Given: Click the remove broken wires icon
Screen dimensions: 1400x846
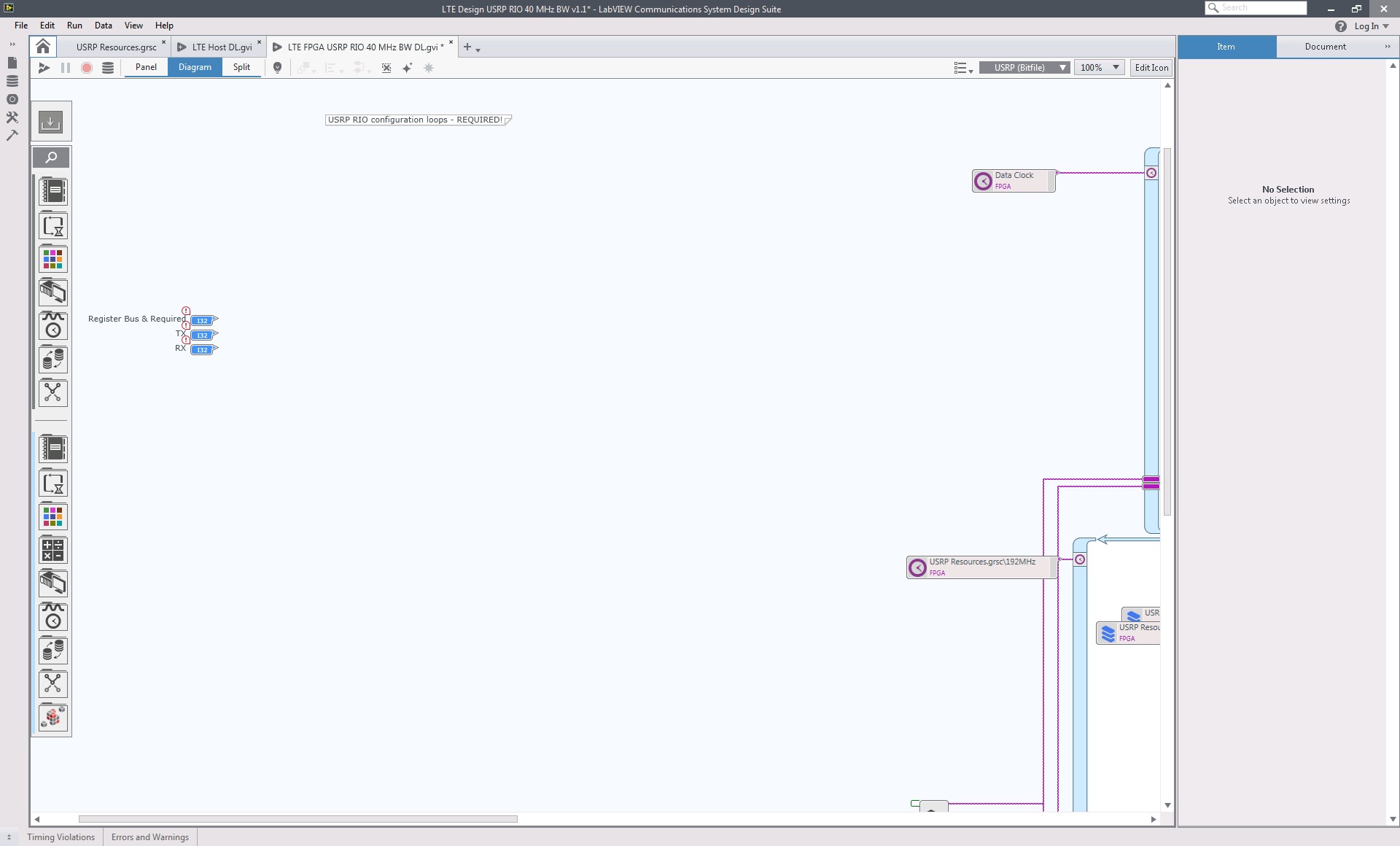Looking at the screenshot, I should click(386, 68).
